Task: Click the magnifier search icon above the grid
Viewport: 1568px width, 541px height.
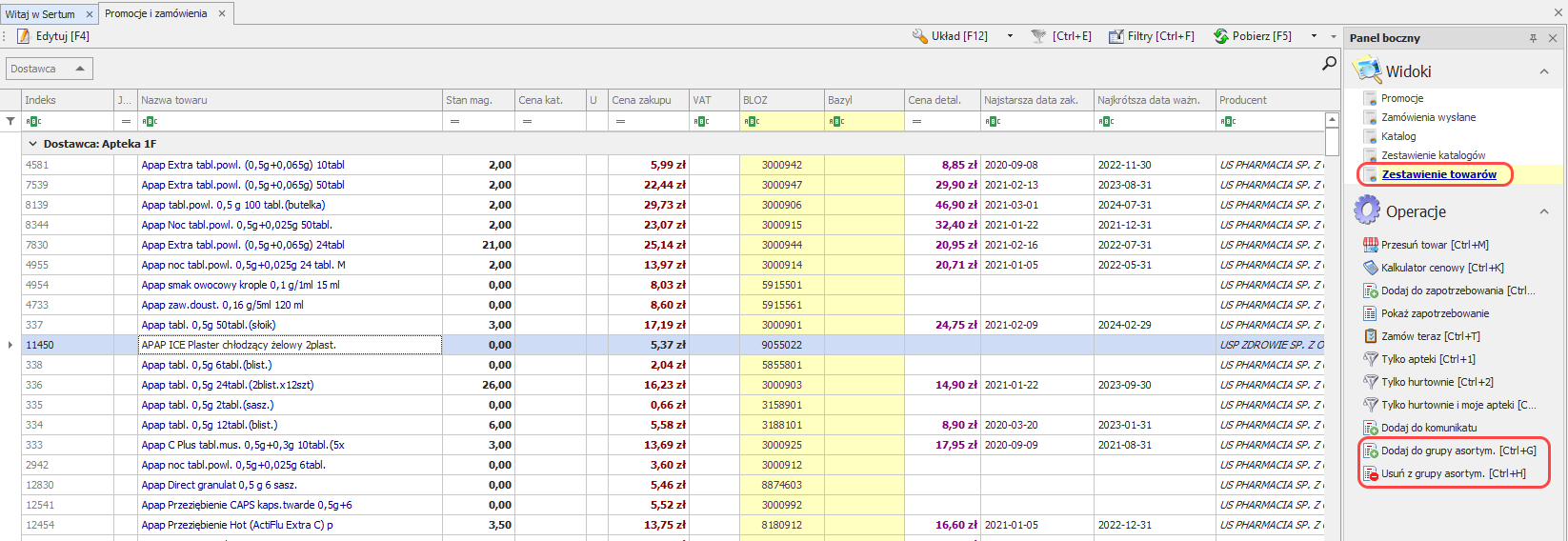Action: pyautogui.click(x=1329, y=64)
